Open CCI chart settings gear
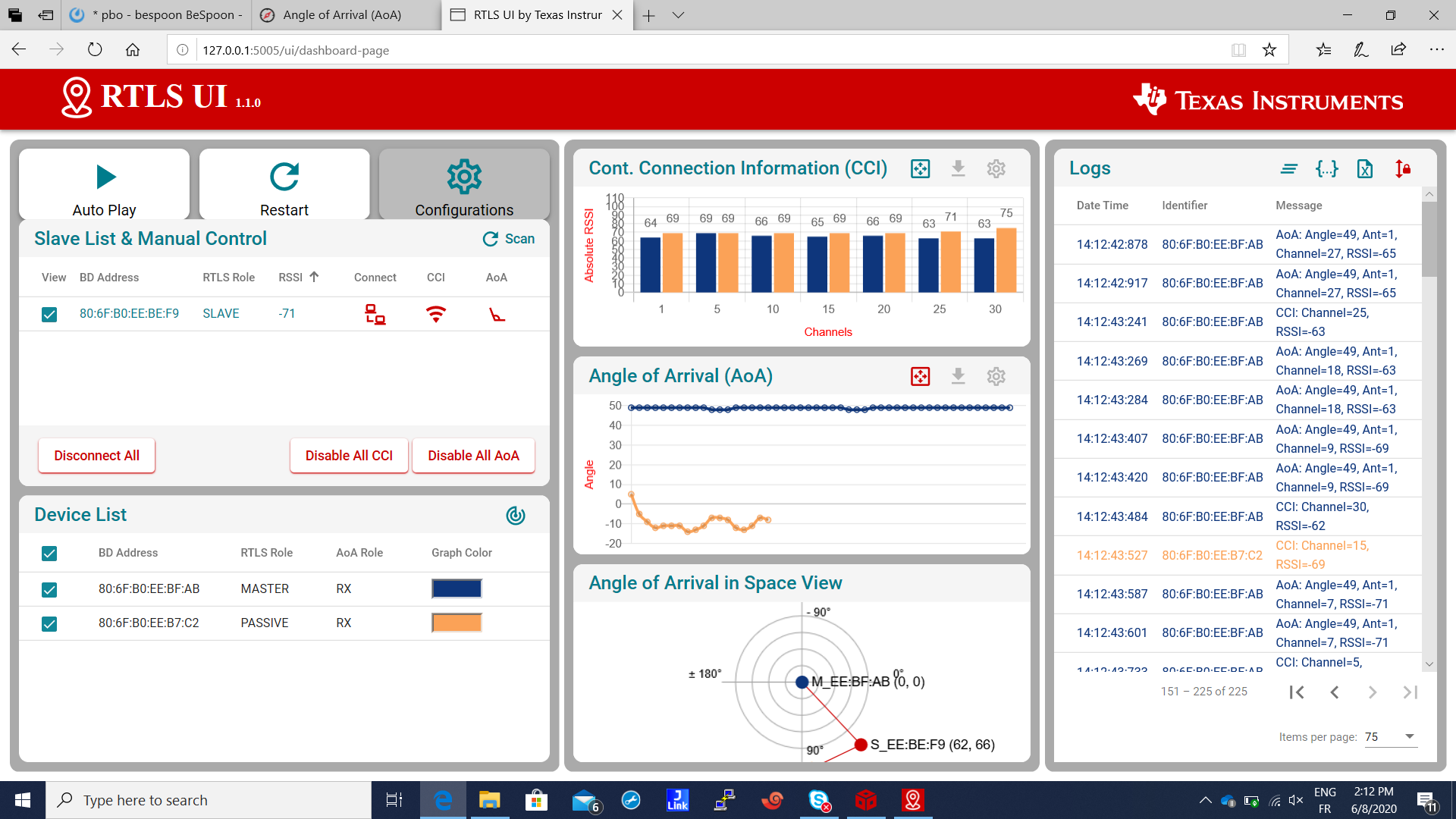 [996, 168]
